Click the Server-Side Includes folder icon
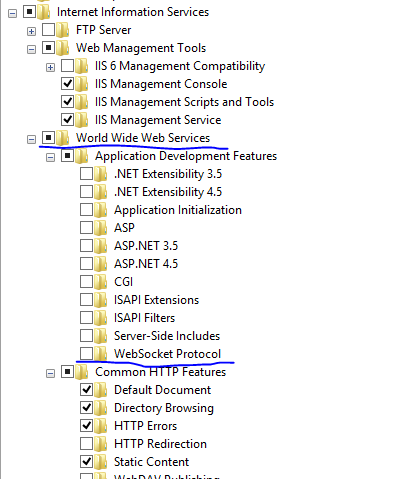Viewport: 399px width, 479px height. point(101,336)
